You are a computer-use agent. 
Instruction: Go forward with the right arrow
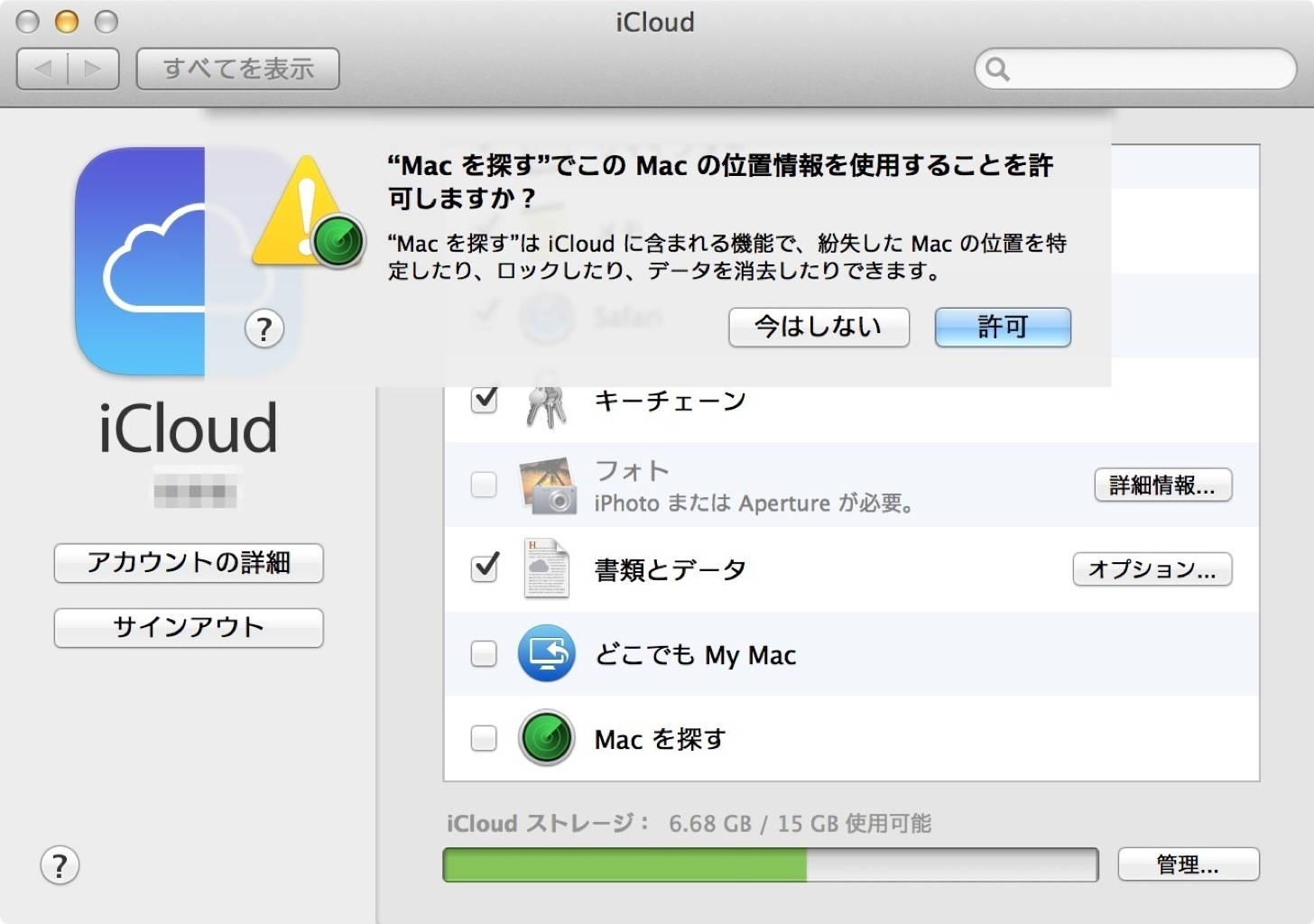(93, 69)
